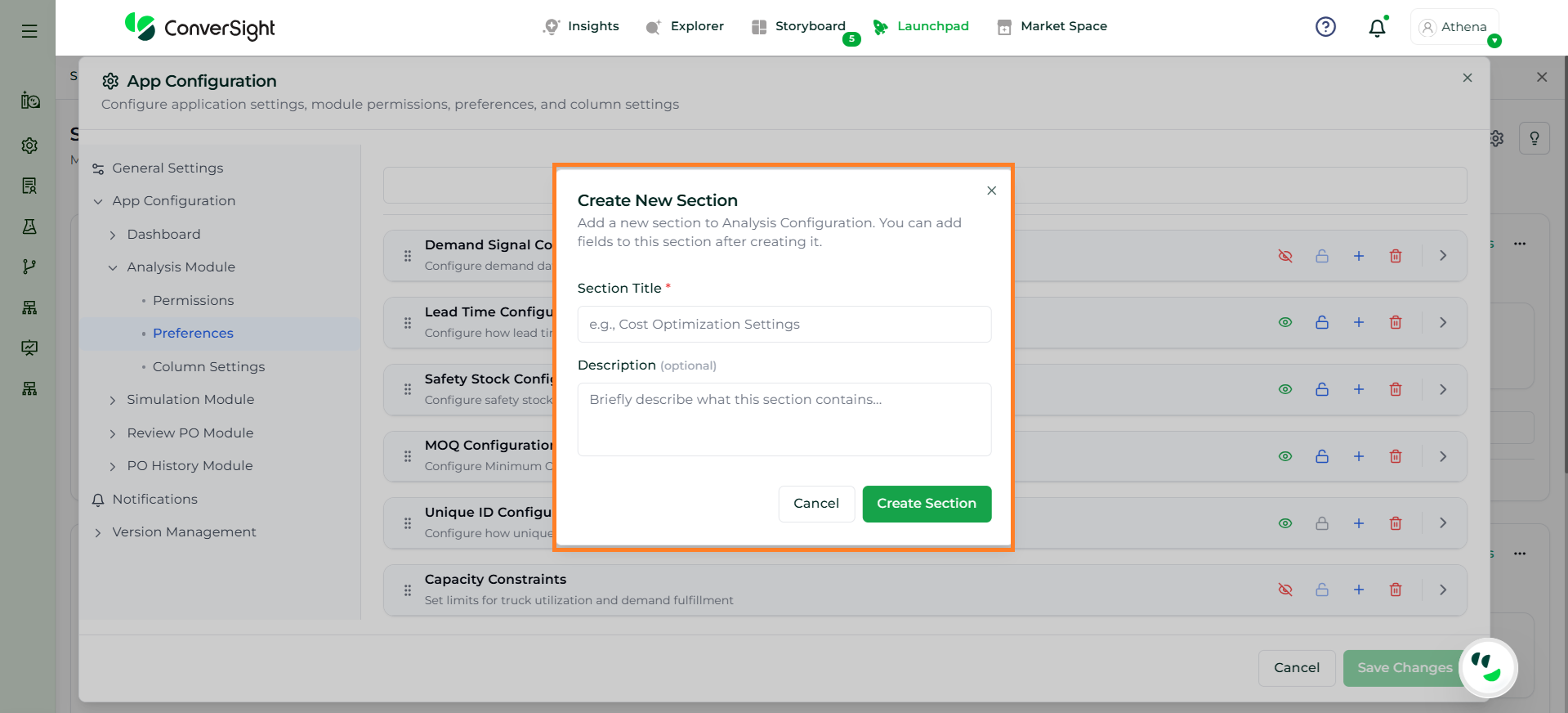
Task: Expand the Simulation Module tree item
Action: click(x=113, y=400)
